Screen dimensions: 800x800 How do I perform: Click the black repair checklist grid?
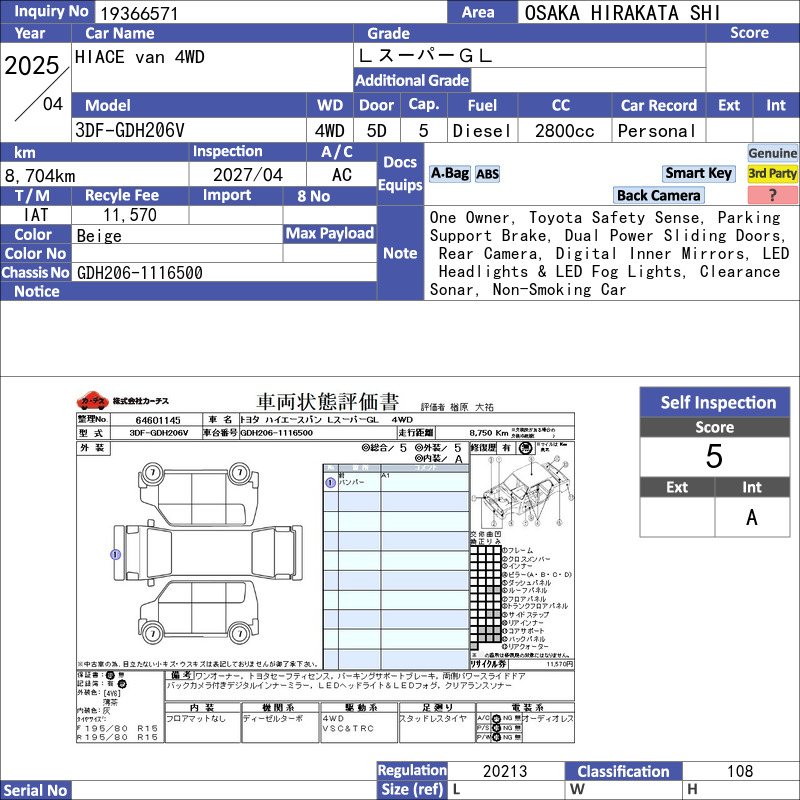pos(485,598)
